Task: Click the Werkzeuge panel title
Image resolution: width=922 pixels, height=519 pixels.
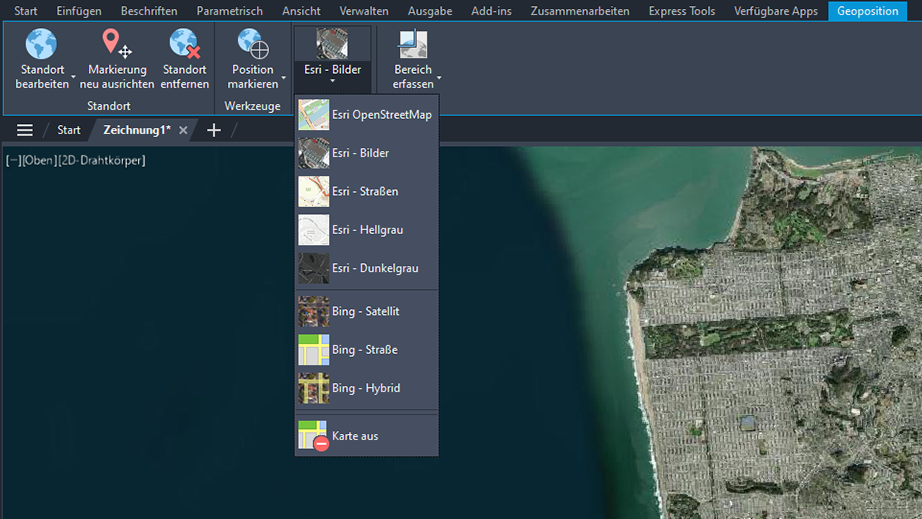Action: pyautogui.click(x=252, y=106)
